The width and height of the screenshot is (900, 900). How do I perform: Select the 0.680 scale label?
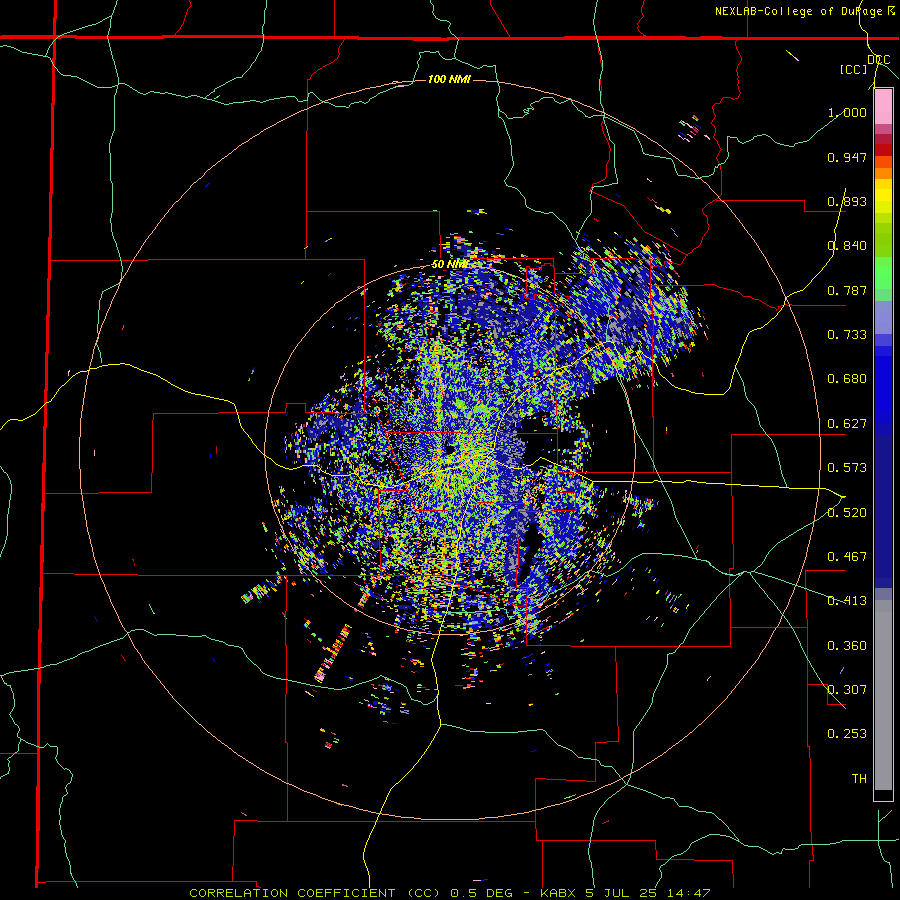click(x=847, y=379)
